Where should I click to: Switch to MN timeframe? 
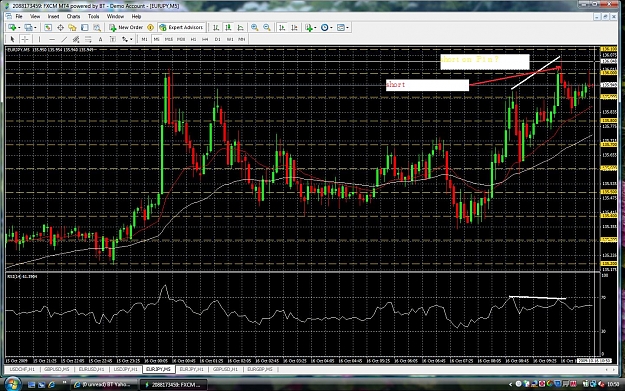click(242, 39)
